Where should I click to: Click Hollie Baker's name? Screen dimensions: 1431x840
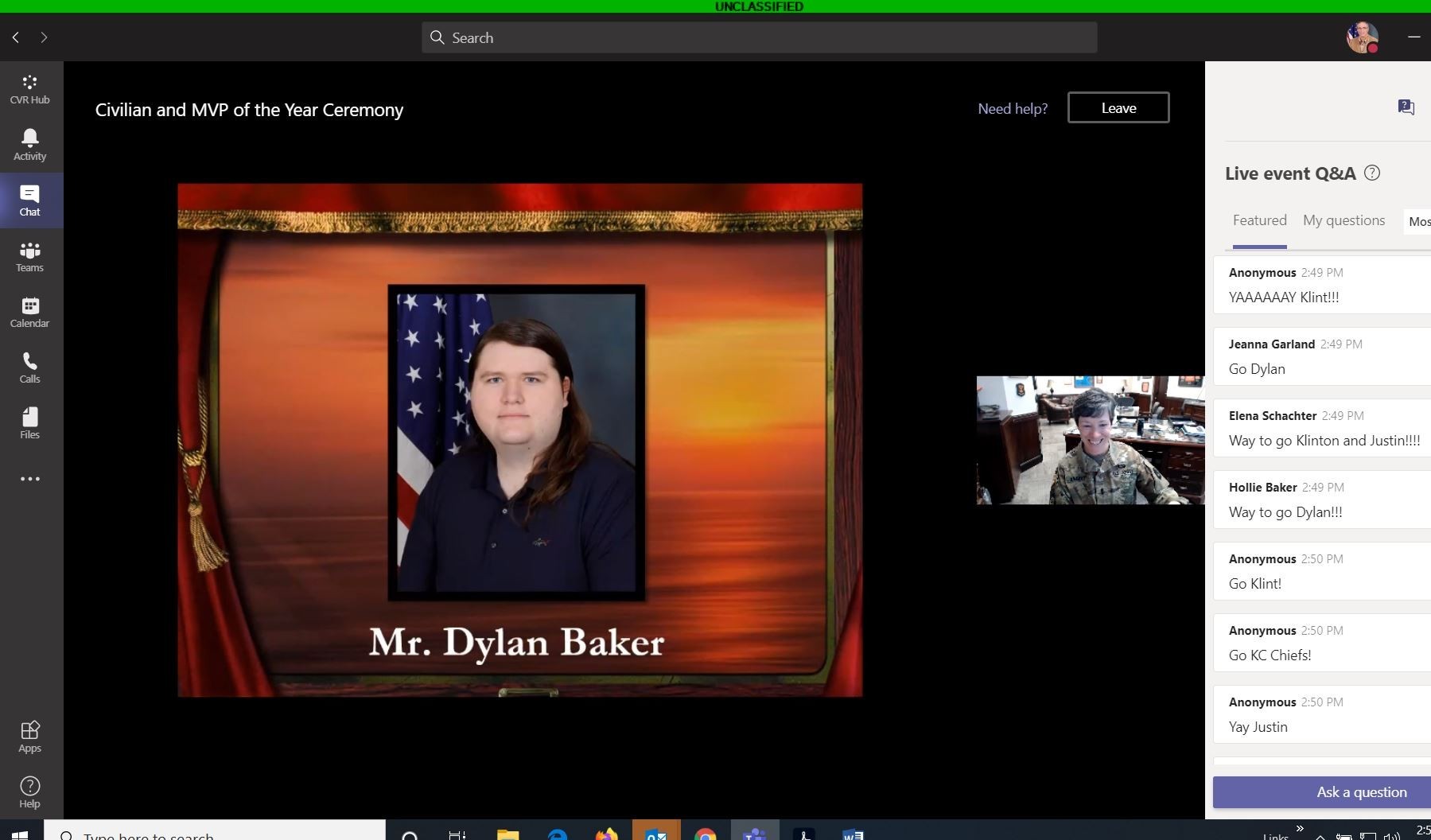tap(1262, 487)
